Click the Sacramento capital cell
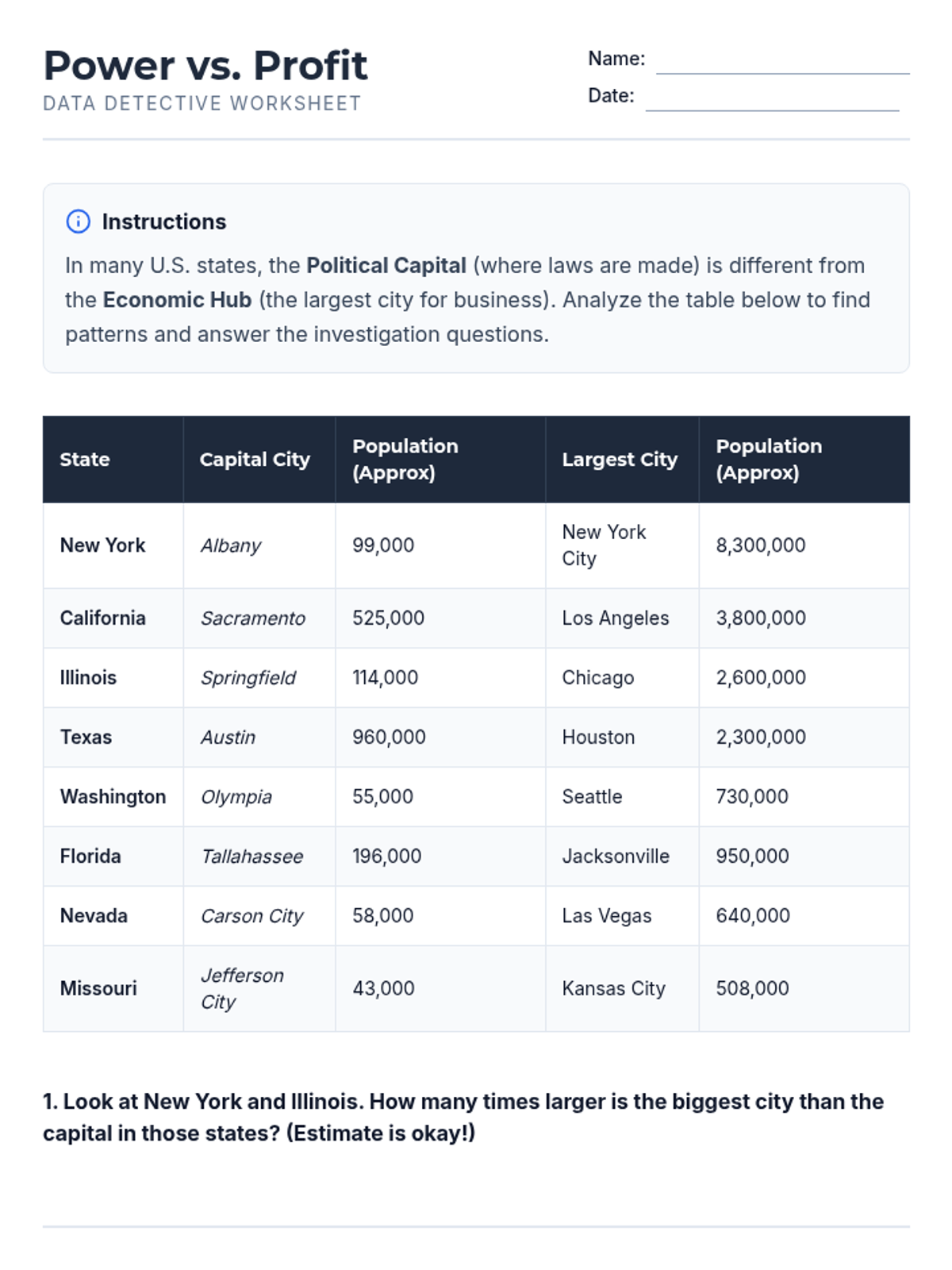 253,618
